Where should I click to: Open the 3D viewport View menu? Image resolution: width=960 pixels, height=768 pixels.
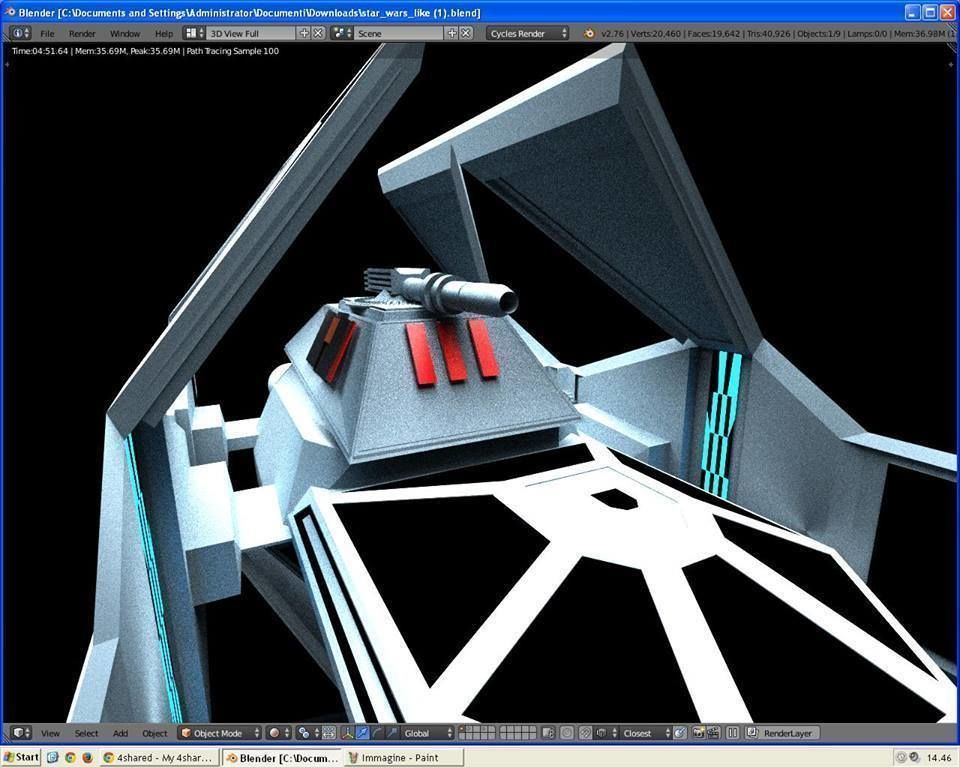50,733
